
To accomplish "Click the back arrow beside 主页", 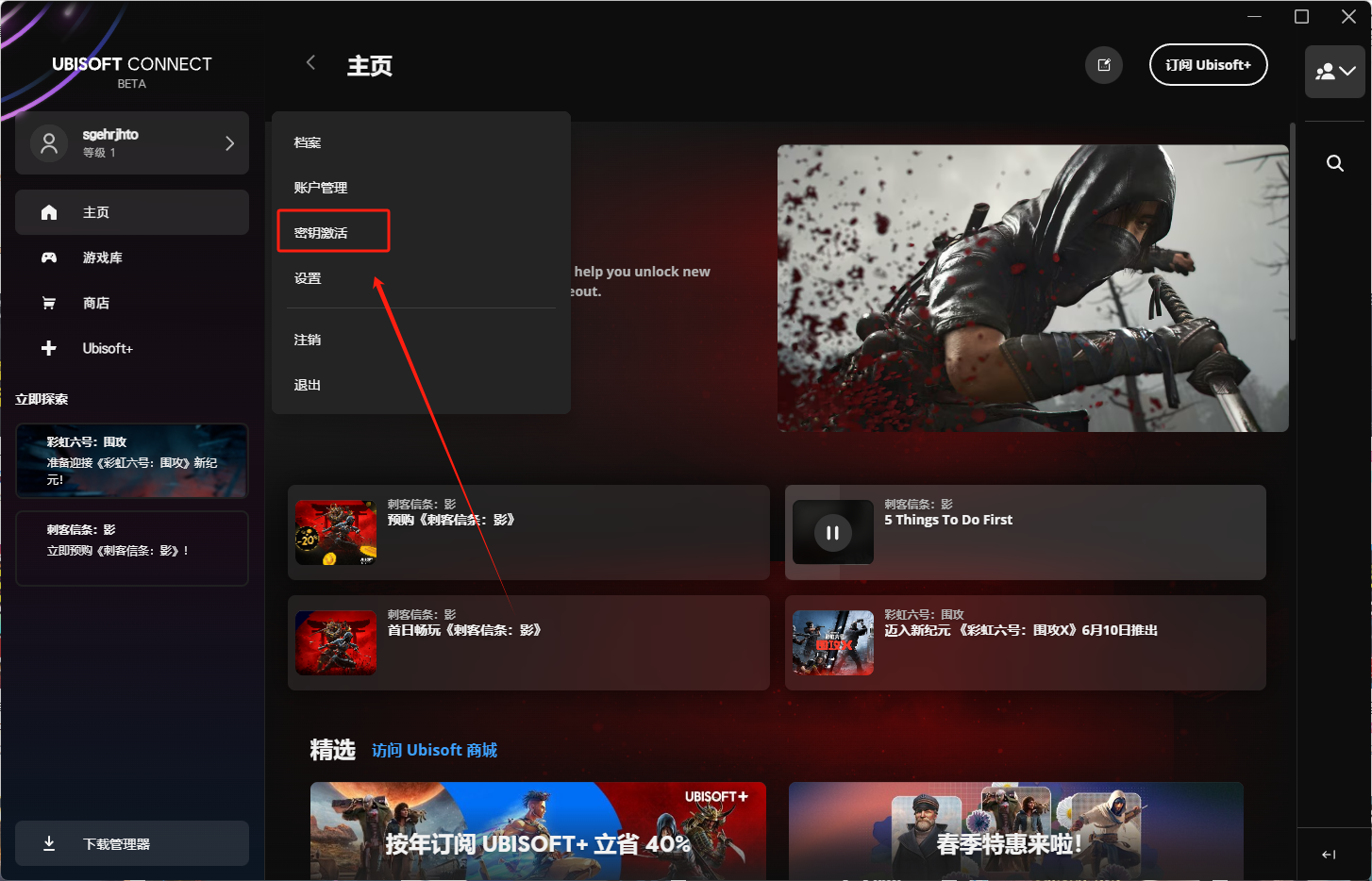I will click(310, 62).
